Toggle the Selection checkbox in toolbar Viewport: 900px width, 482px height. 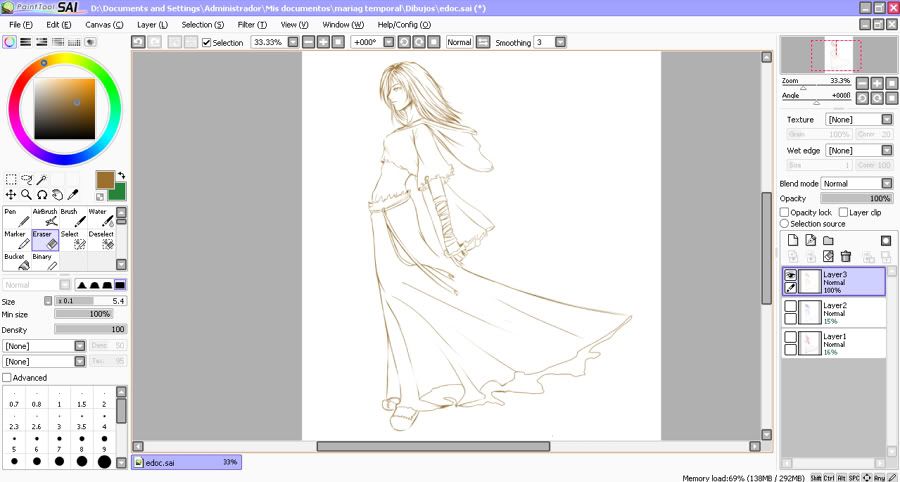[207, 42]
